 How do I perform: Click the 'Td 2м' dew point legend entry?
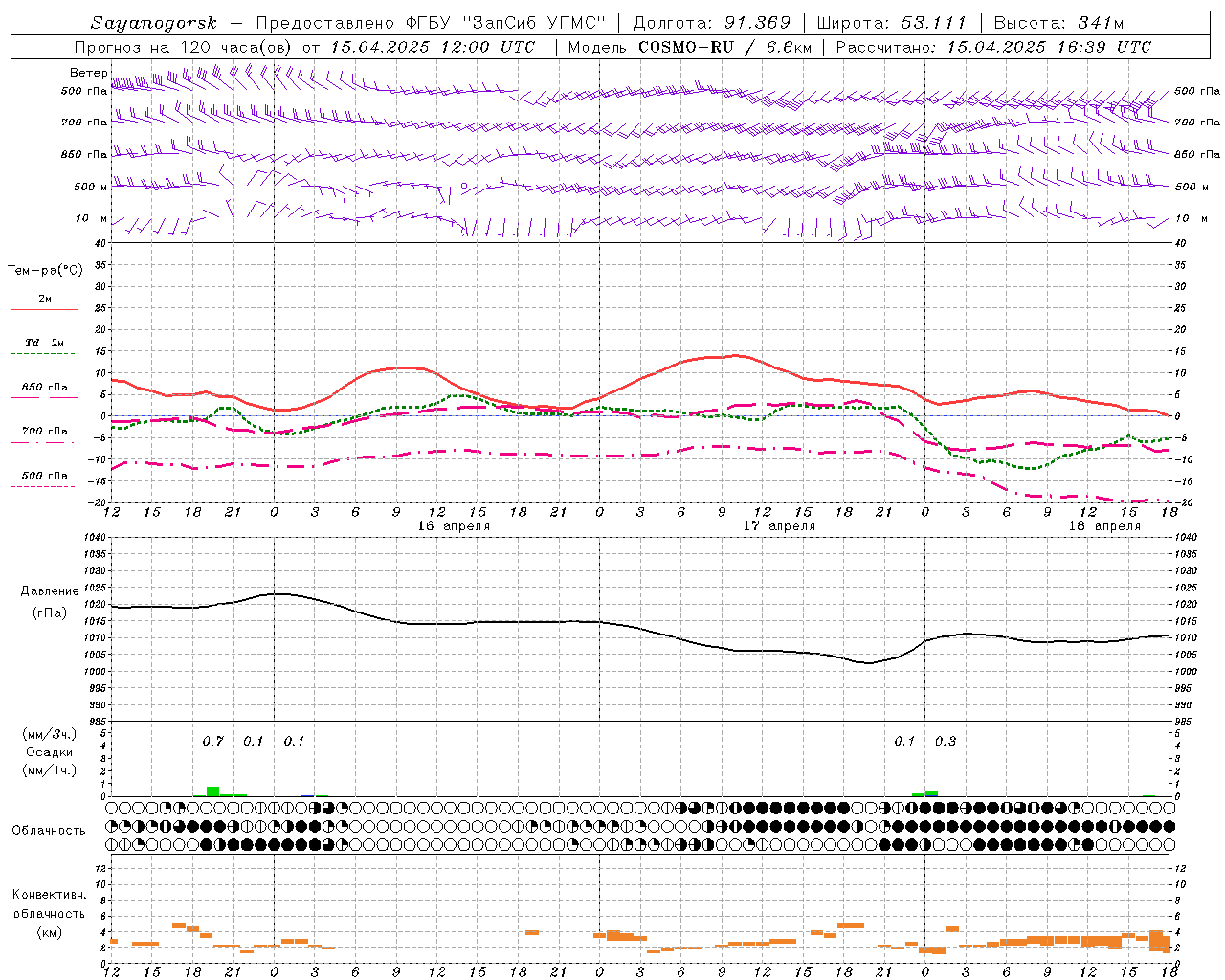coord(45,343)
